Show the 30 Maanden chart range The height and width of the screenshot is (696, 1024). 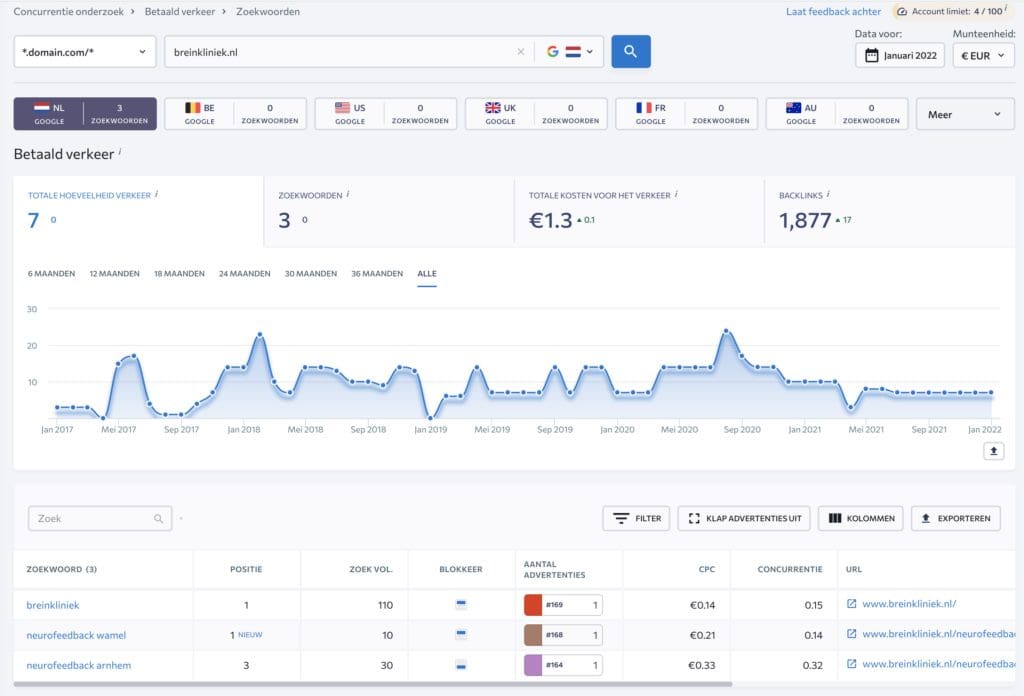click(310, 274)
